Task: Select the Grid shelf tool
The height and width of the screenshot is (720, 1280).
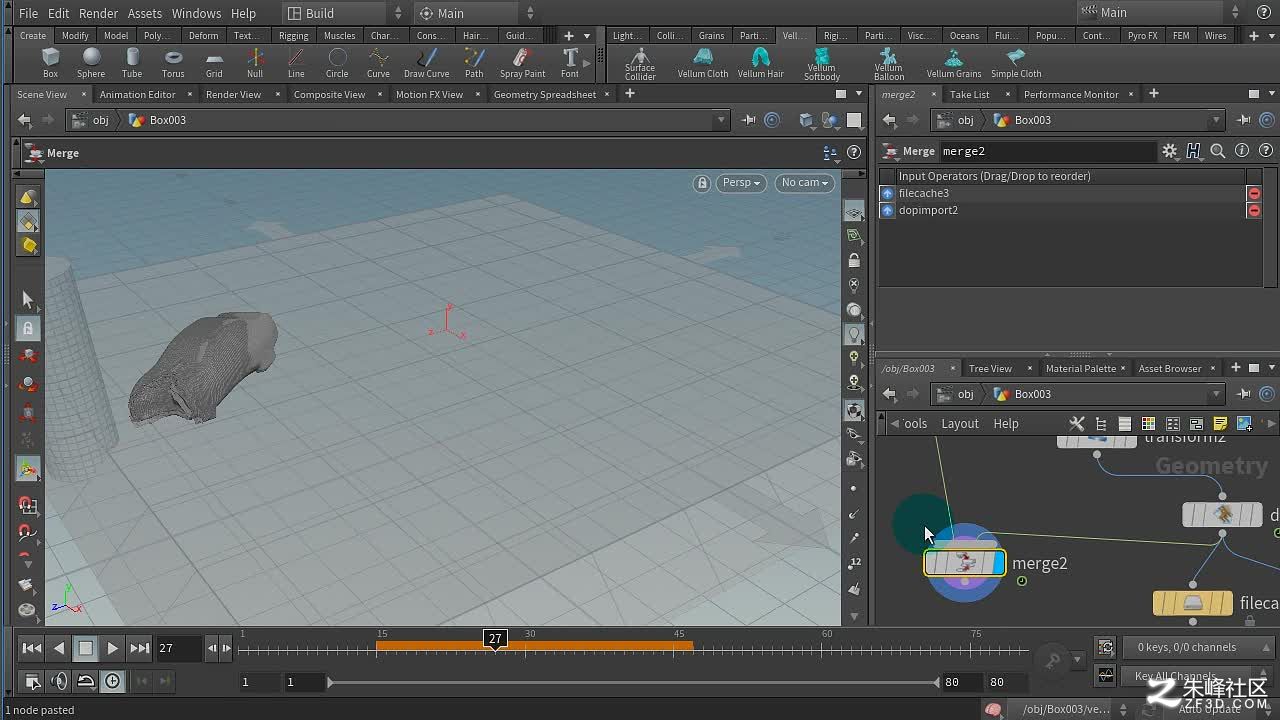Action: (214, 63)
